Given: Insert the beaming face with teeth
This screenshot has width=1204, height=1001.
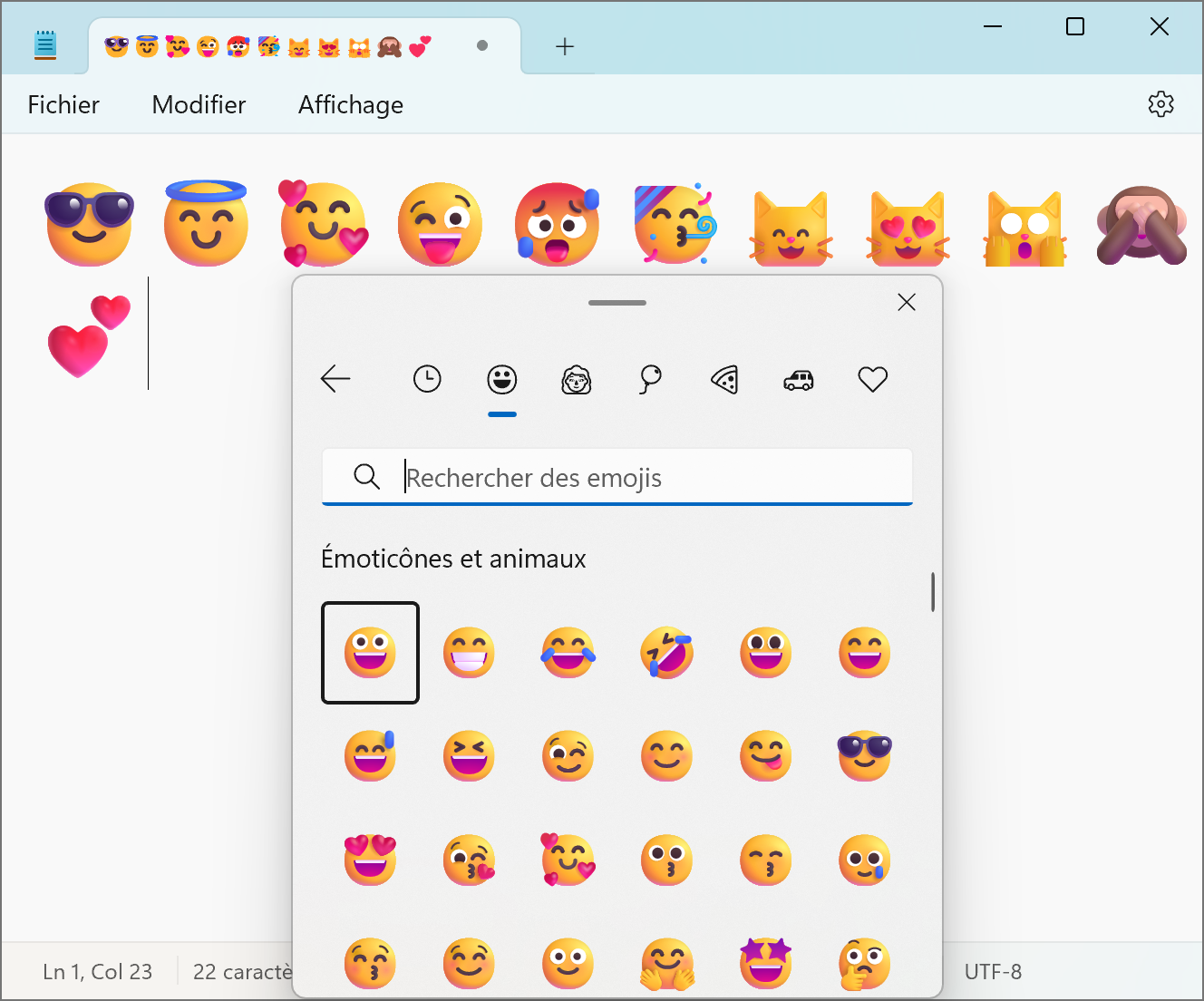Looking at the screenshot, I should point(469,653).
